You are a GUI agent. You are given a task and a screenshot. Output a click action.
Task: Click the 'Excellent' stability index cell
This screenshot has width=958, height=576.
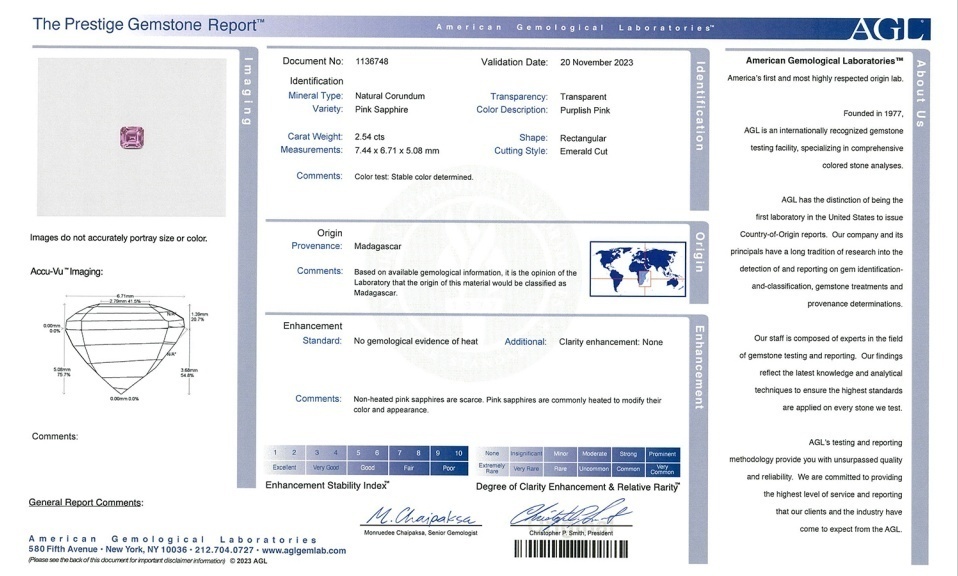[x=285, y=468]
